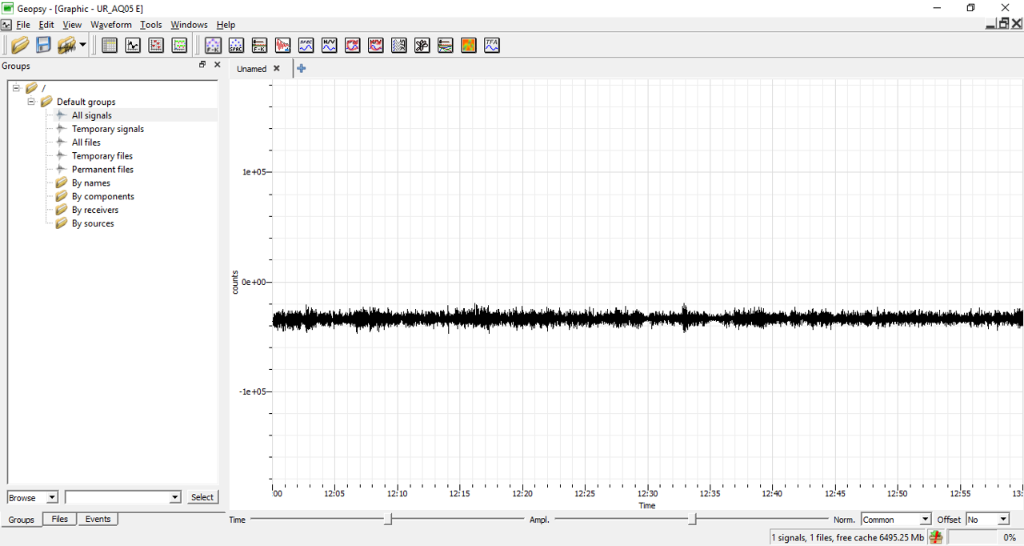Select By components in the groups tree
The height and width of the screenshot is (546, 1024).
coord(102,197)
